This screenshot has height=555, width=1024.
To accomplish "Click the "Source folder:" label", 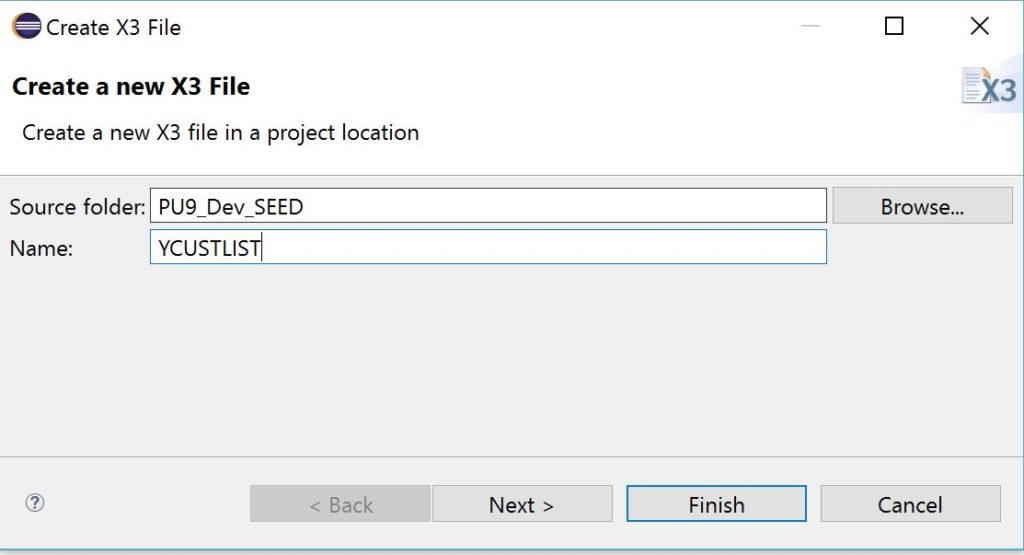I will [77, 207].
